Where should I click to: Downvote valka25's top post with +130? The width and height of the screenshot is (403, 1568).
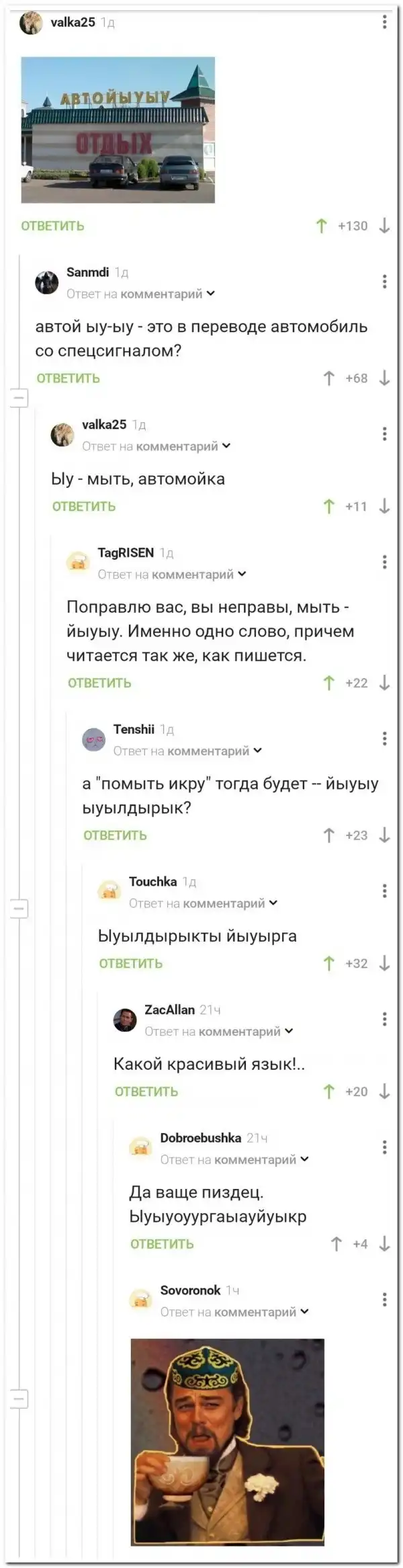pos(384,226)
